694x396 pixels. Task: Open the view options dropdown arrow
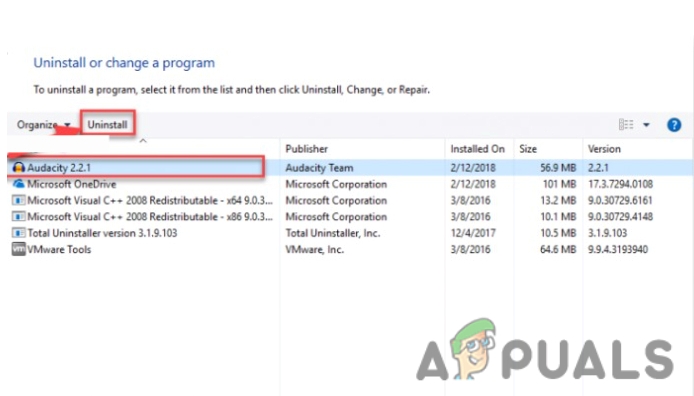pyautogui.click(x=646, y=125)
